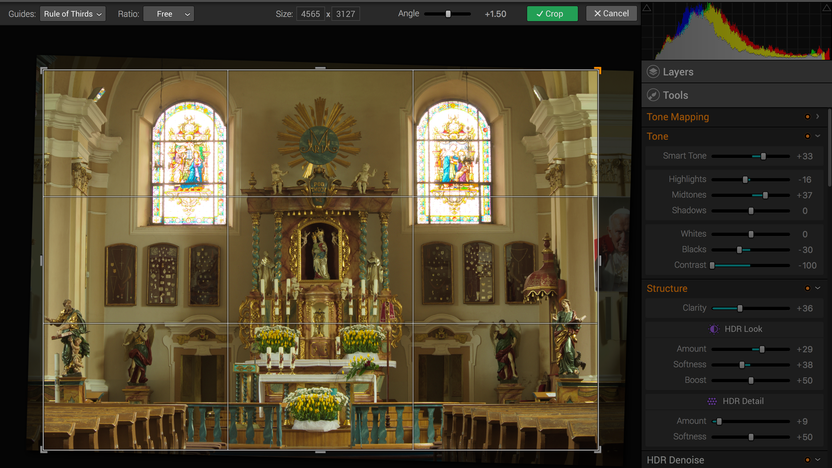
Task: Collapse the Structure section chevron
Action: pos(818,288)
